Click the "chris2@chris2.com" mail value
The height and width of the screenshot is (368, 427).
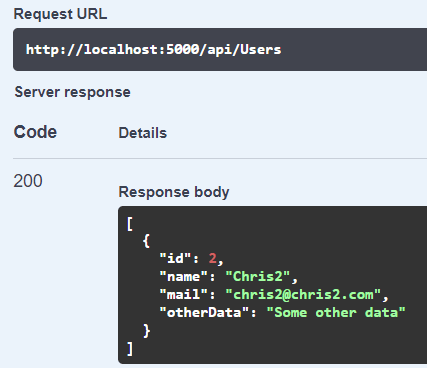pyautogui.click(x=303, y=294)
